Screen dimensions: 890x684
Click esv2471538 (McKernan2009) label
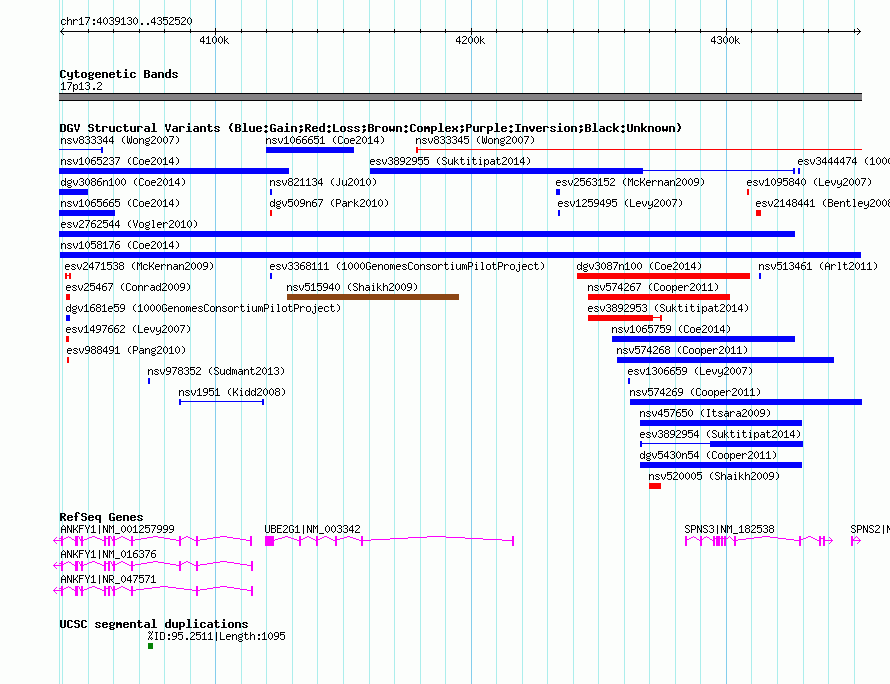coord(139,266)
